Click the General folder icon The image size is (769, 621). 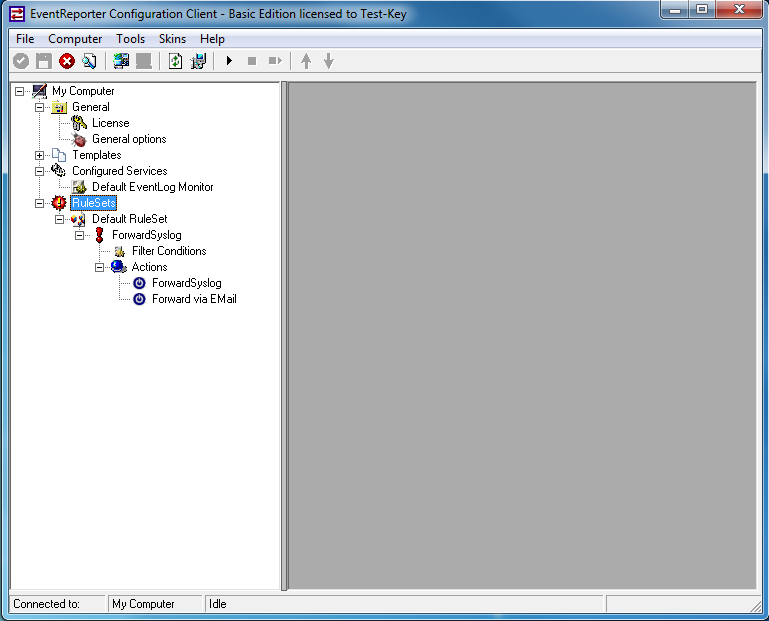pos(59,107)
